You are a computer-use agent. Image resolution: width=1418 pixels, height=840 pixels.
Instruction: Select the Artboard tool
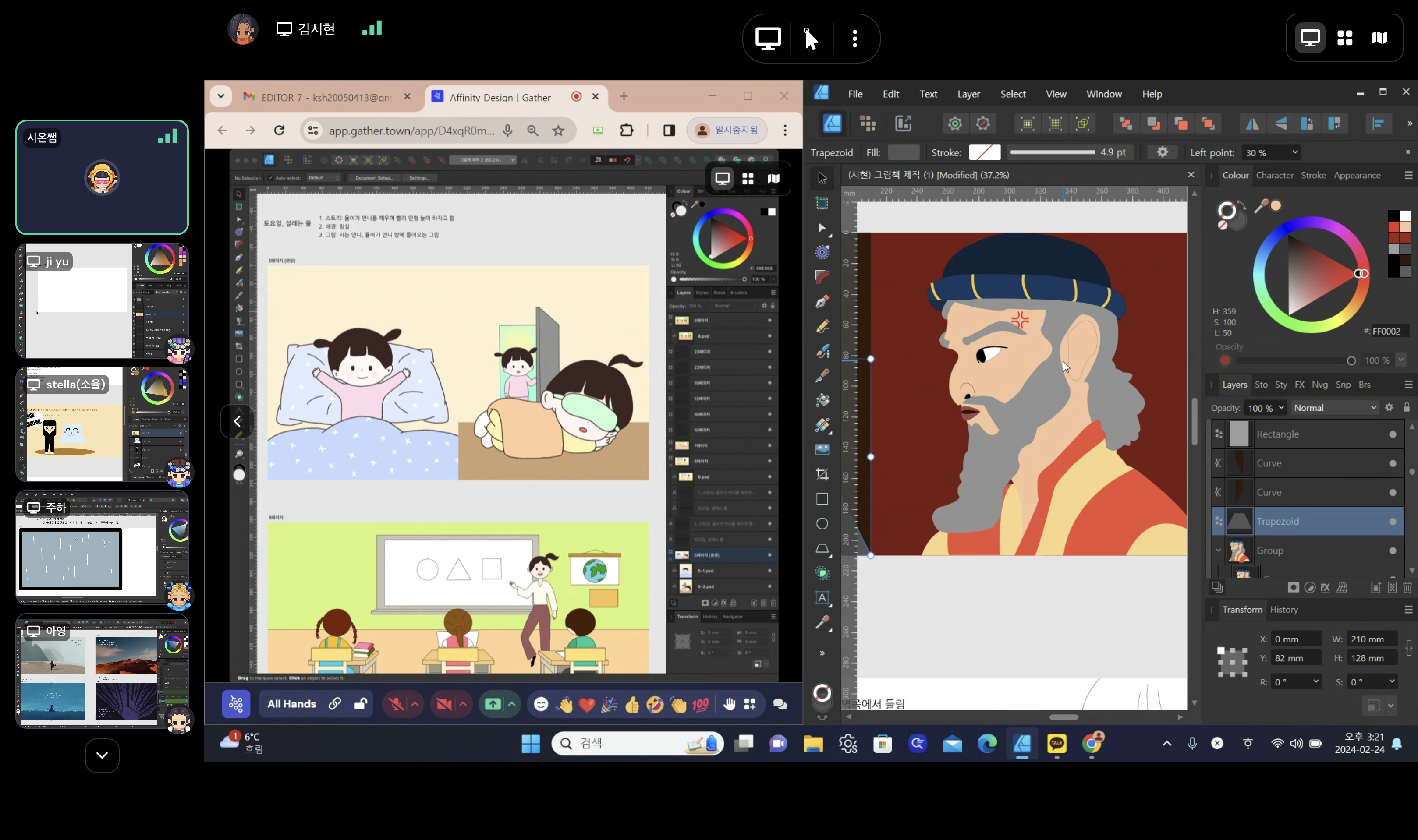point(822,203)
